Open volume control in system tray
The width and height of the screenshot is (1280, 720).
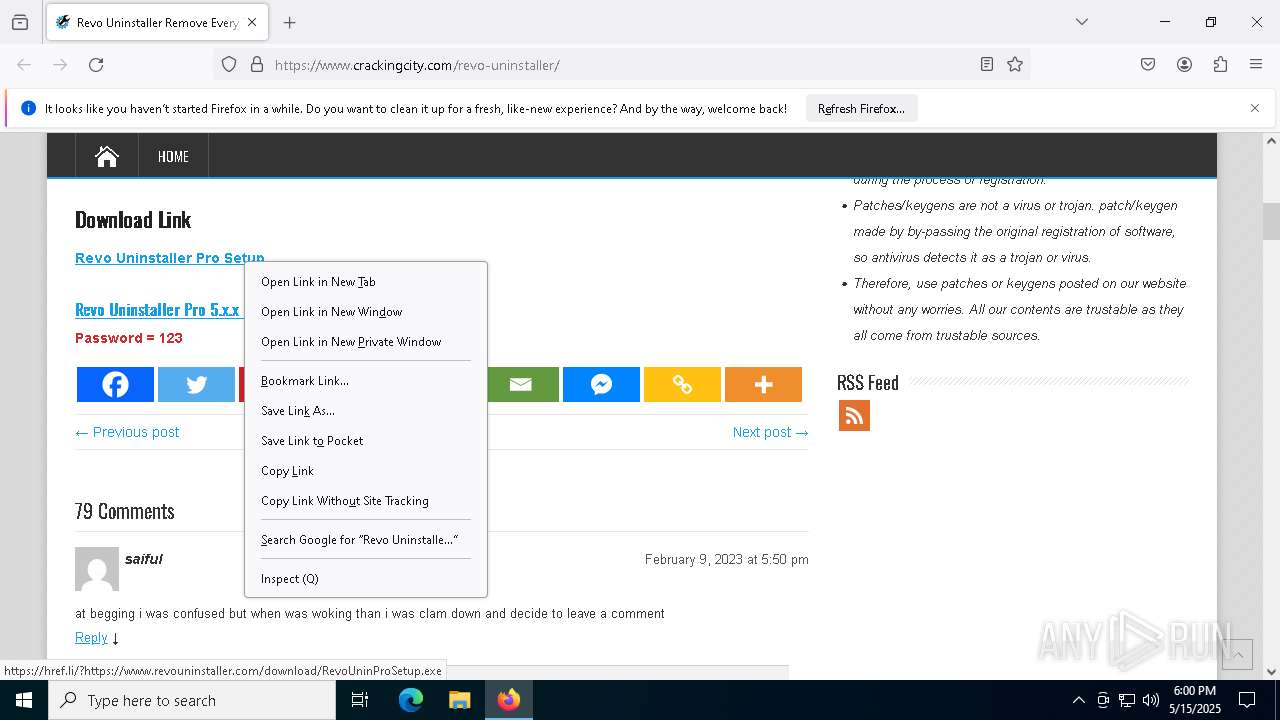point(1151,700)
